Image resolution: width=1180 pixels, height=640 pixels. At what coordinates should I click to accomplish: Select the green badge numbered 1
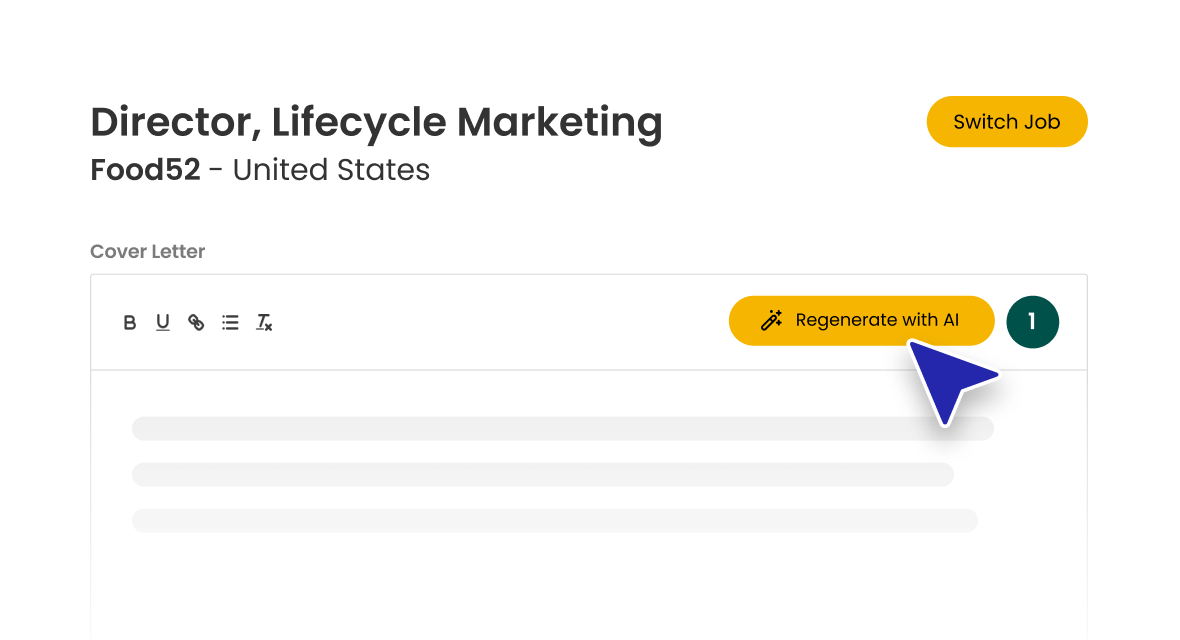(1032, 322)
